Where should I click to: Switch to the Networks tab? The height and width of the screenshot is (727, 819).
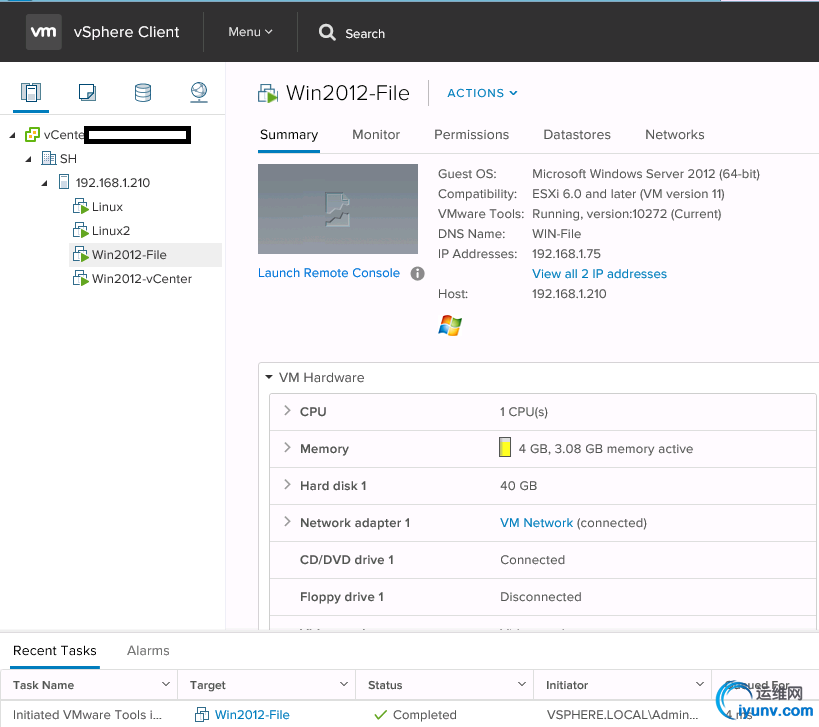click(675, 135)
